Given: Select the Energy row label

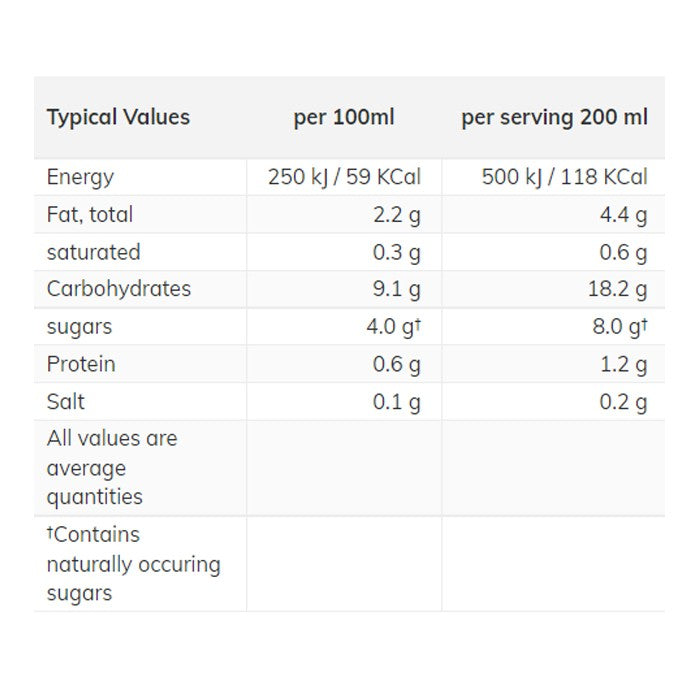Looking at the screenshot, I should pyautogui.click(x=80, y=177).
